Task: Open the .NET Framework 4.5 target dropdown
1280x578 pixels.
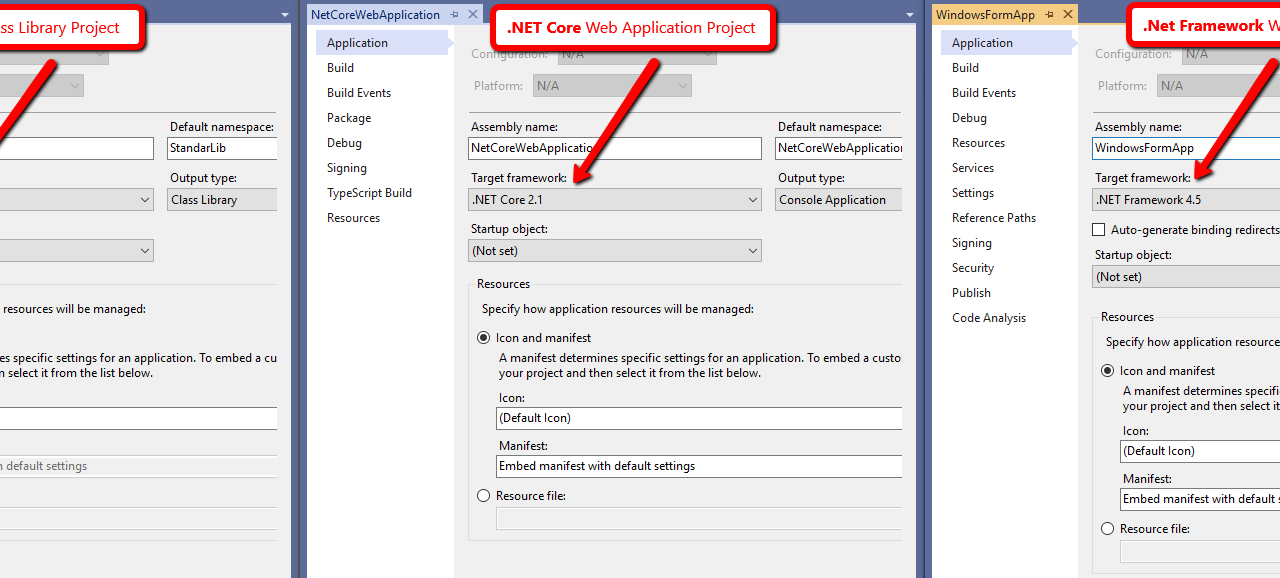Action: [1186, 200]
